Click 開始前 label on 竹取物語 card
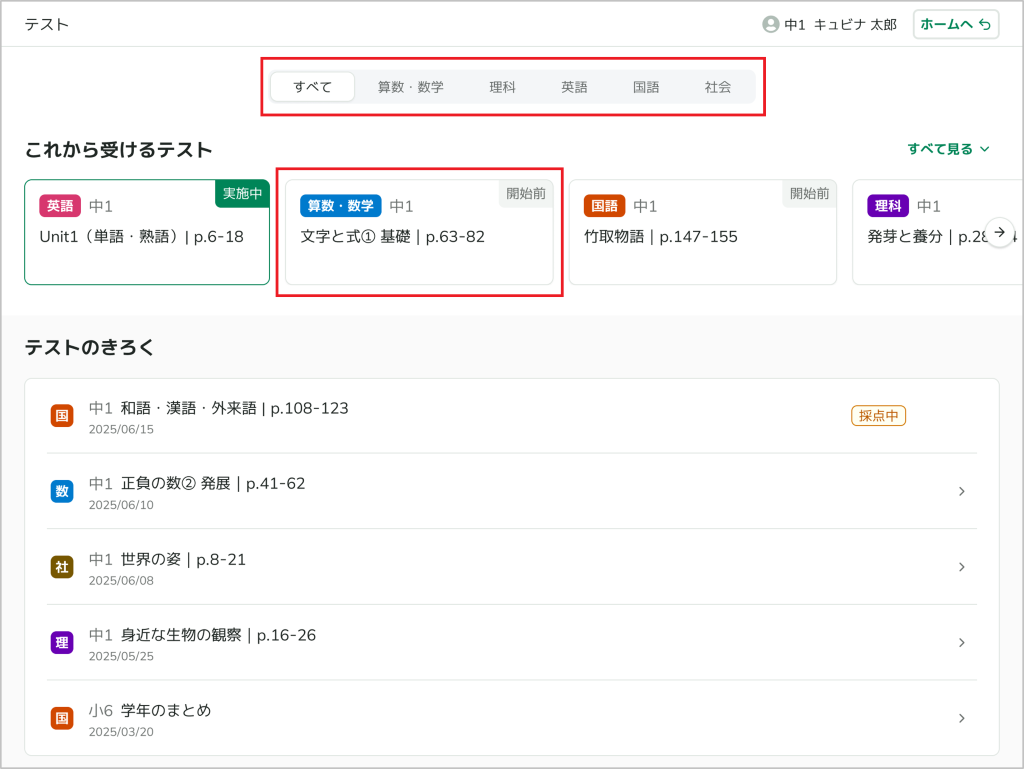This screenshot has height=769, width=1024. (x=809, y=193)
